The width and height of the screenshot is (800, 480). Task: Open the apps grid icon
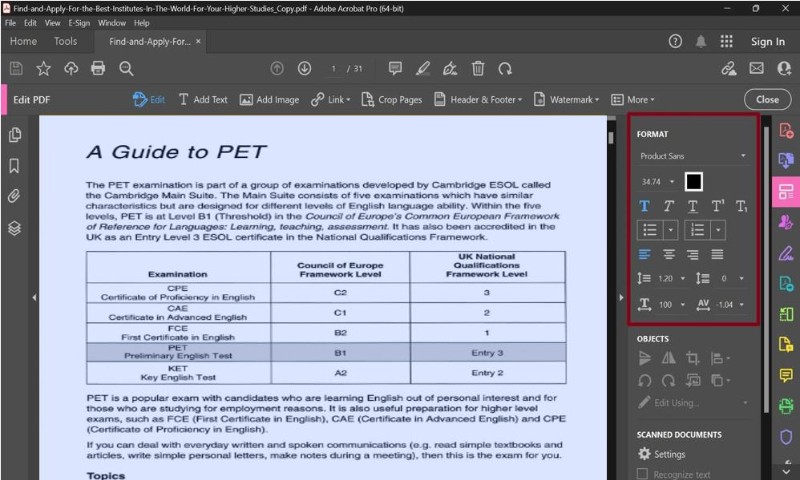tap(727, 41)
